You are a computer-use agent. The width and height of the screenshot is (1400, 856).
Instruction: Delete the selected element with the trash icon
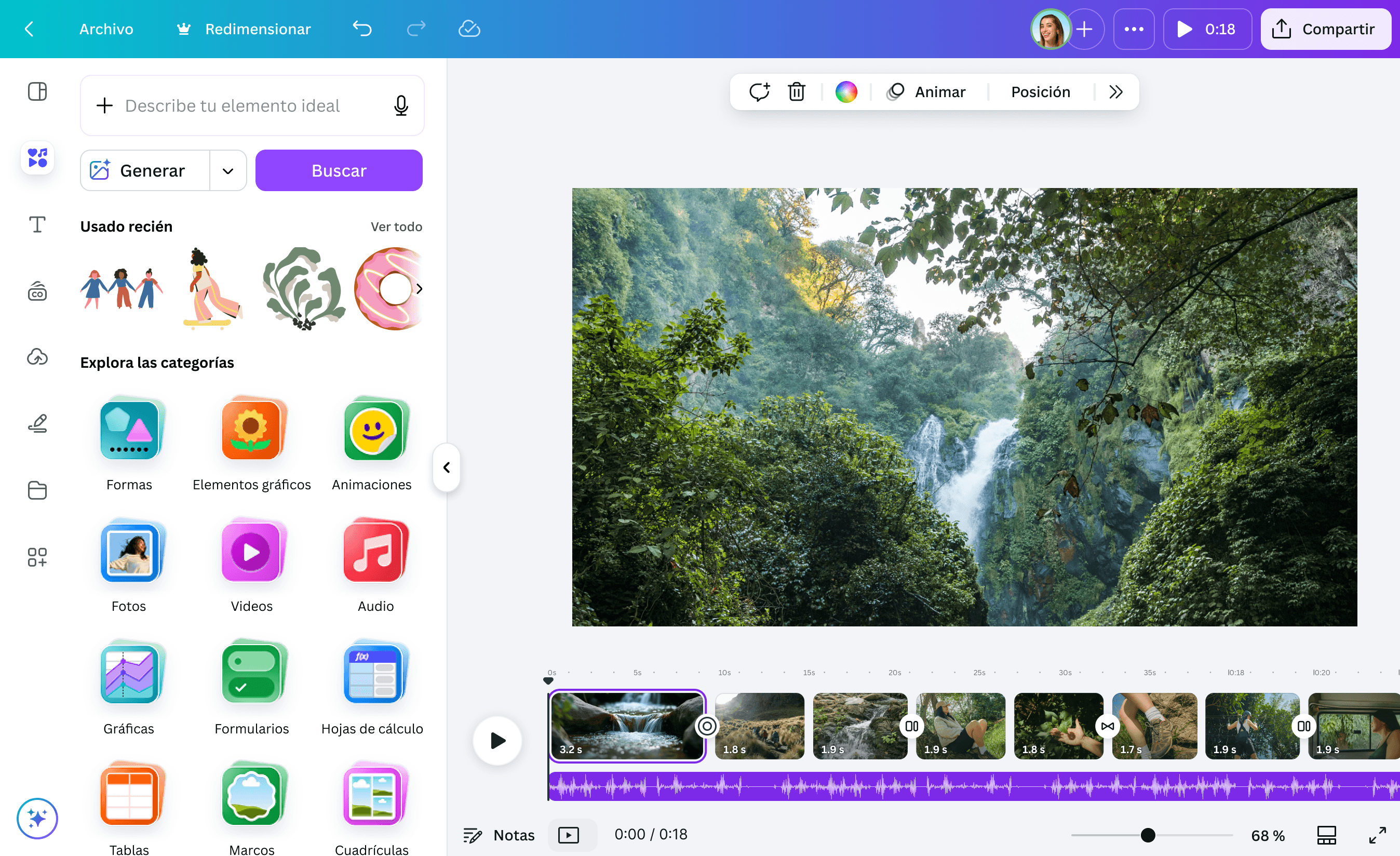tap(797, 91)
